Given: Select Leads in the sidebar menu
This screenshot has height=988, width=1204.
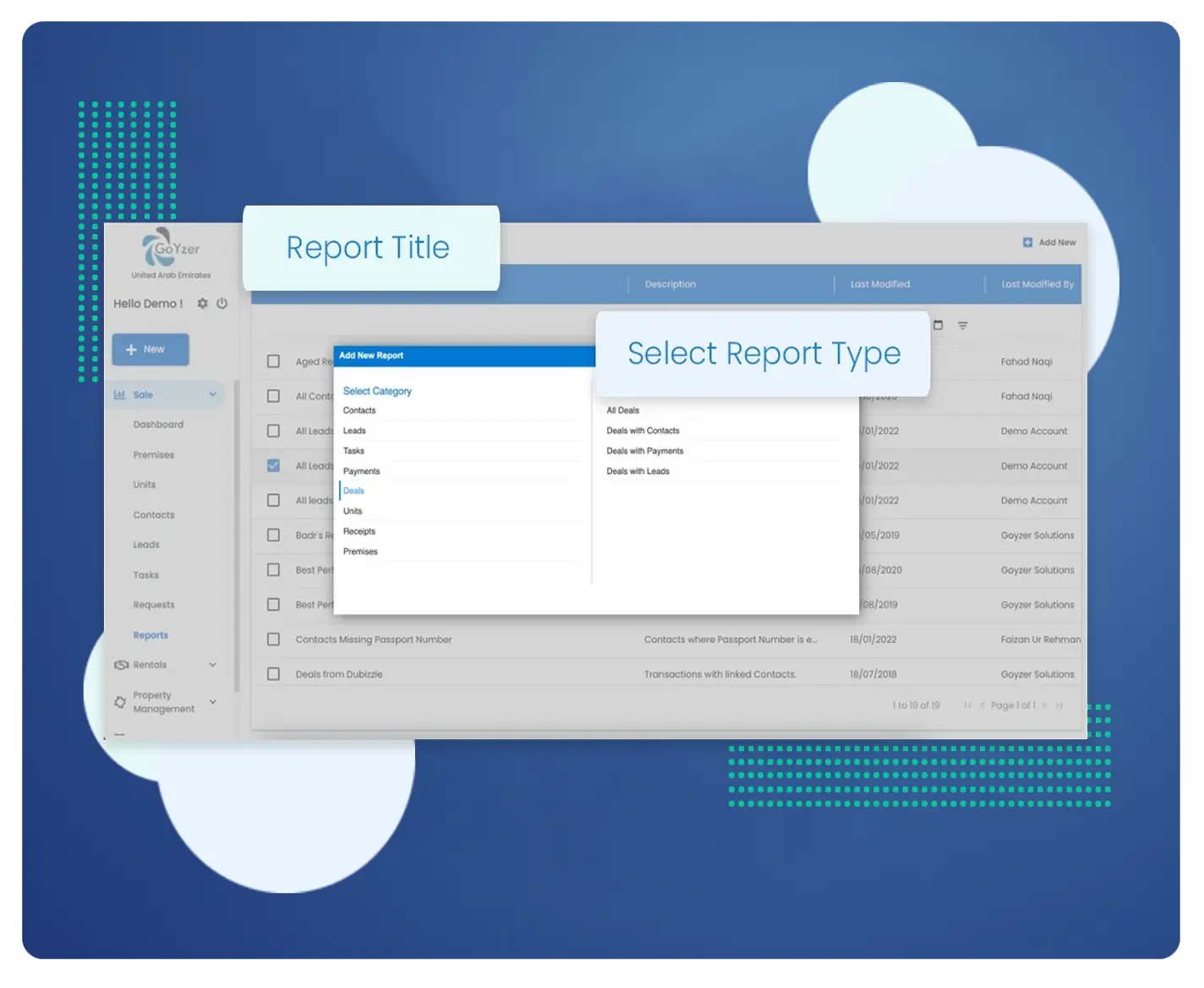Looking at the screenshot, I should pyautogui.click(x=146, y=545).
